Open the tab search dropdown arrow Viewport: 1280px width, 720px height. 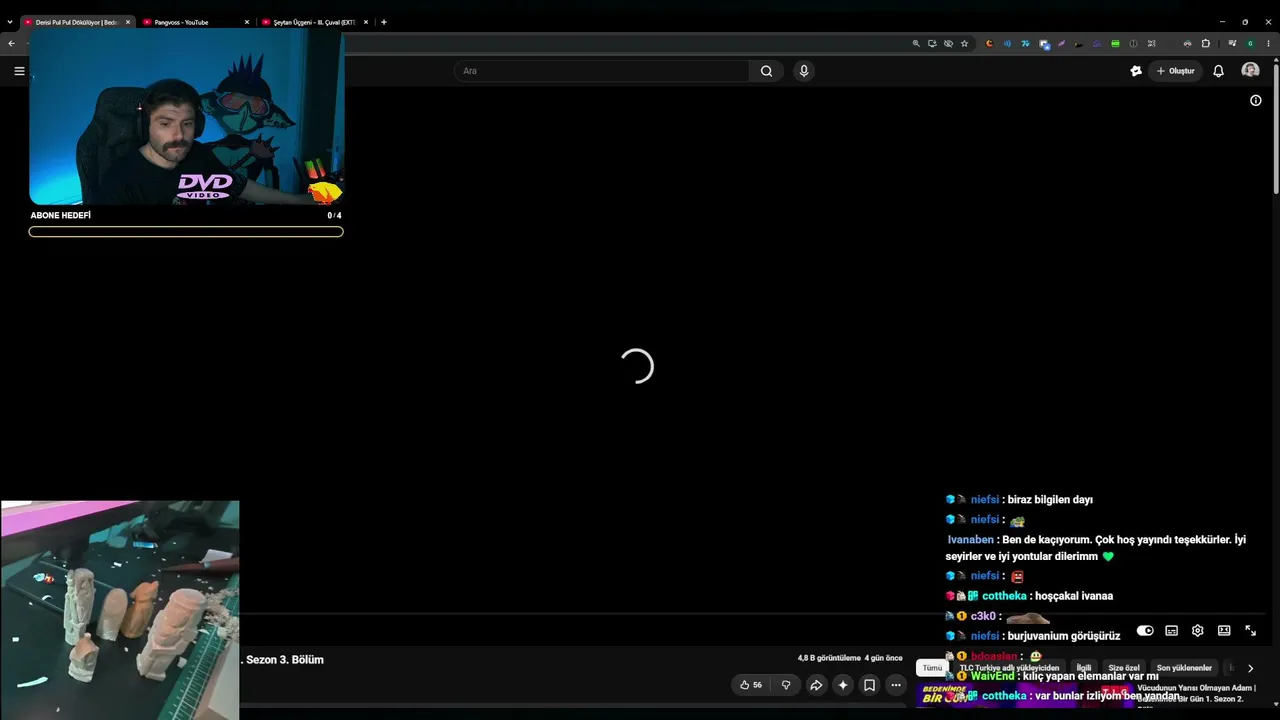pos(10,22)
